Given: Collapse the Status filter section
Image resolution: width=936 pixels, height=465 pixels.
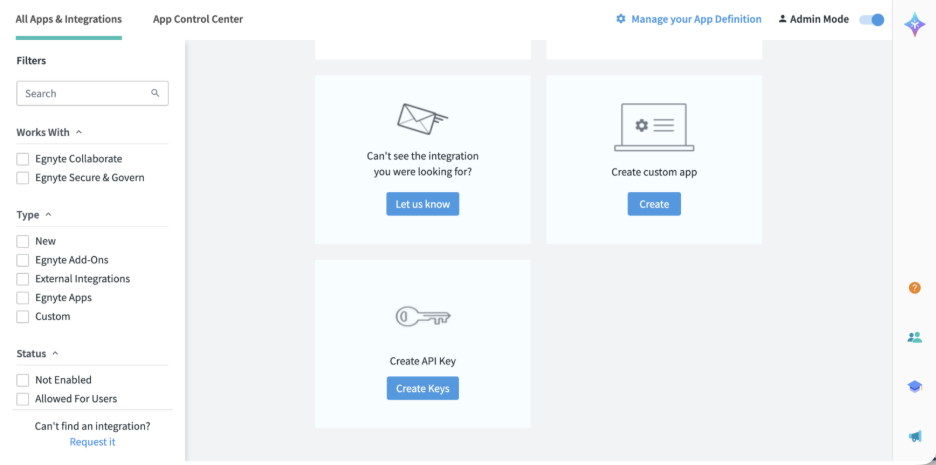Looking at the screenshot, I should [x=56, y=353].
